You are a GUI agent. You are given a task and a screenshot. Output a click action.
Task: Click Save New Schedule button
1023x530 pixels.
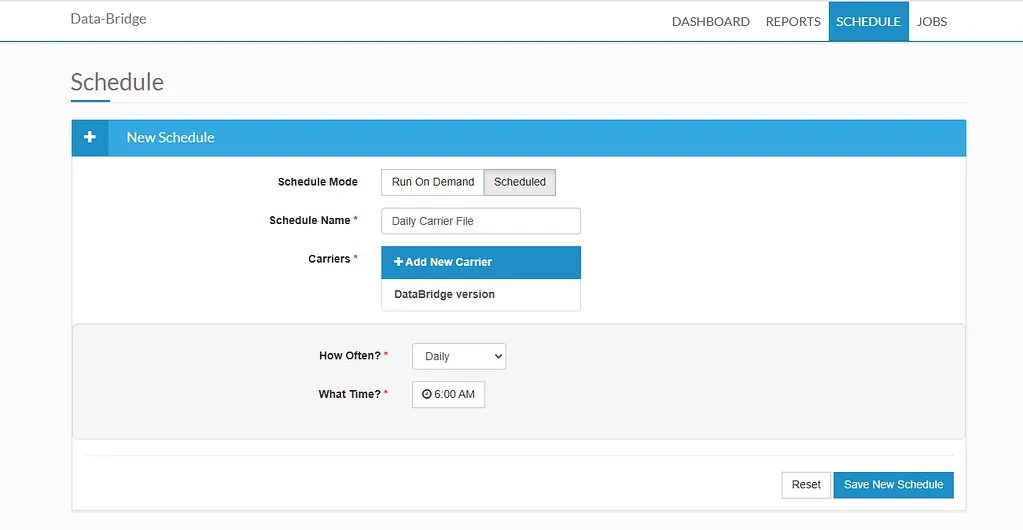pyautogui.click(x=893, y=485)
